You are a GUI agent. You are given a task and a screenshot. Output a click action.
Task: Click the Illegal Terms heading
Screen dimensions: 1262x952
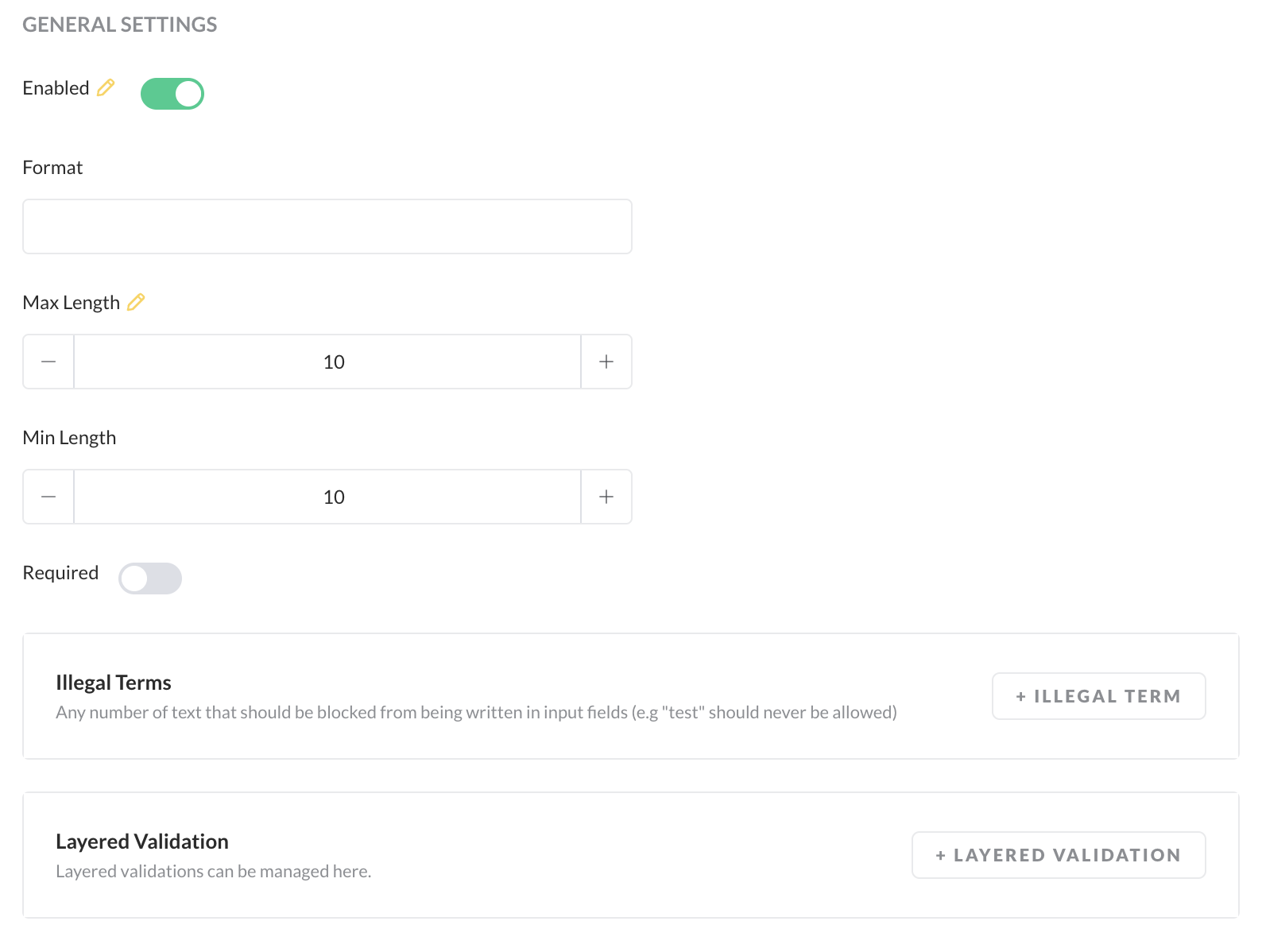[x=114, y=683]
